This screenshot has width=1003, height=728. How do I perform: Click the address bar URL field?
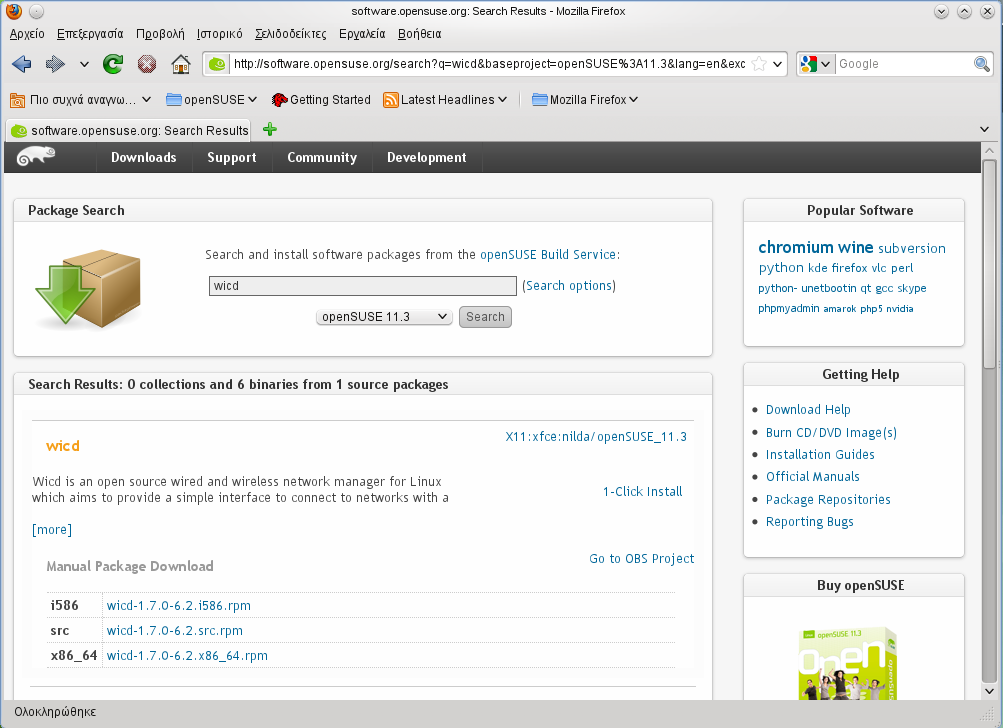(489, 64)
